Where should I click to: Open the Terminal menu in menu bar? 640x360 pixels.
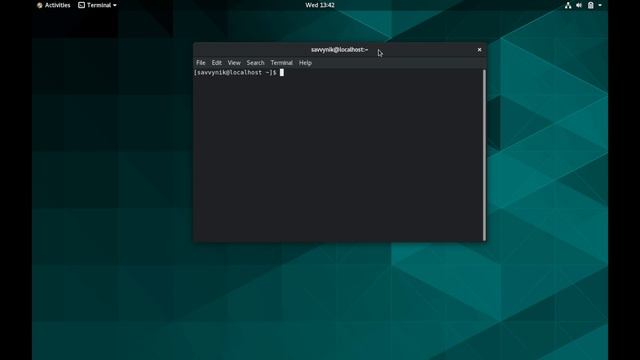pyautogui.click(x=282, y=63)
